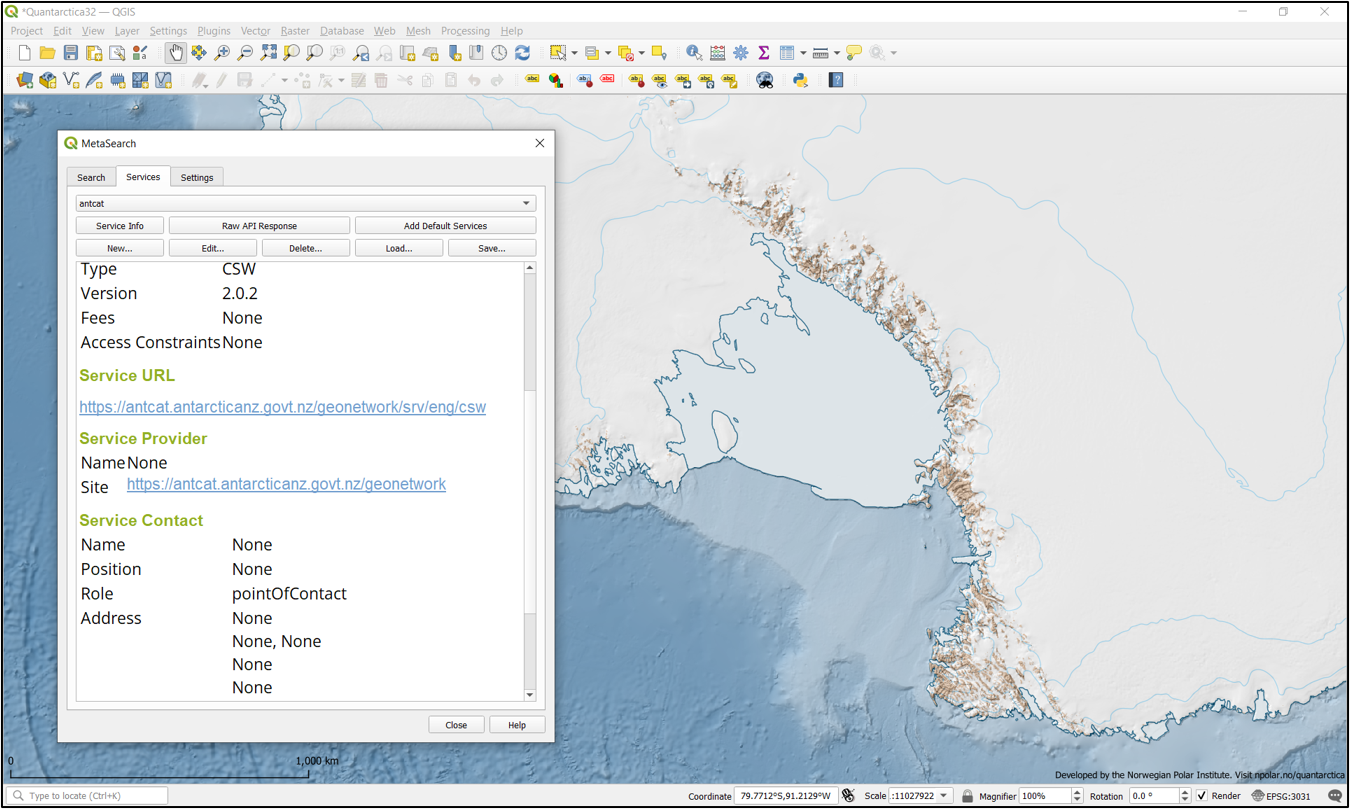Open the Layer menu
Viewport: 1350px width, 809px height.
point(127,31)
